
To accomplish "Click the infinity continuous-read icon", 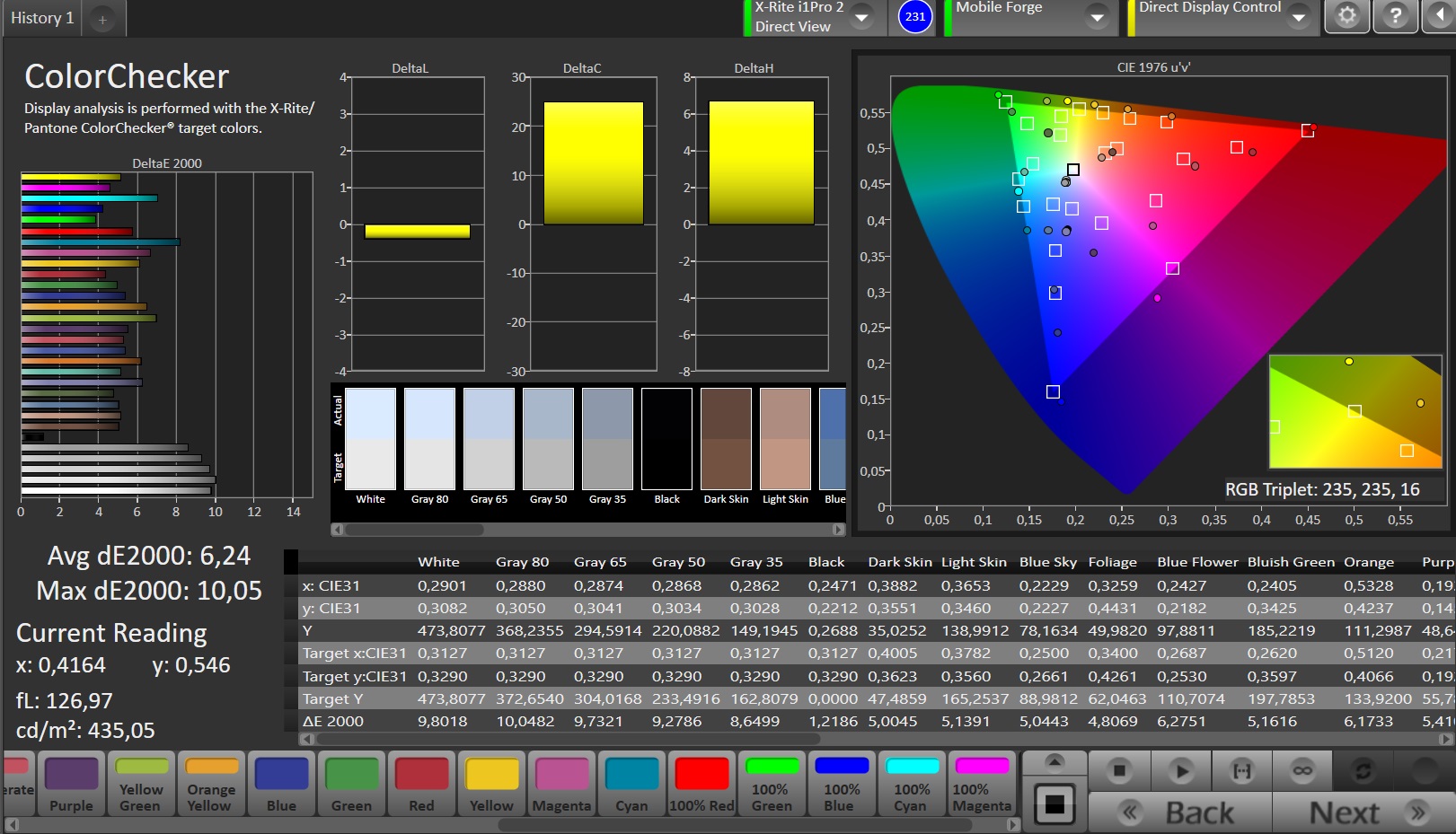I will (x=1302, y=770).
